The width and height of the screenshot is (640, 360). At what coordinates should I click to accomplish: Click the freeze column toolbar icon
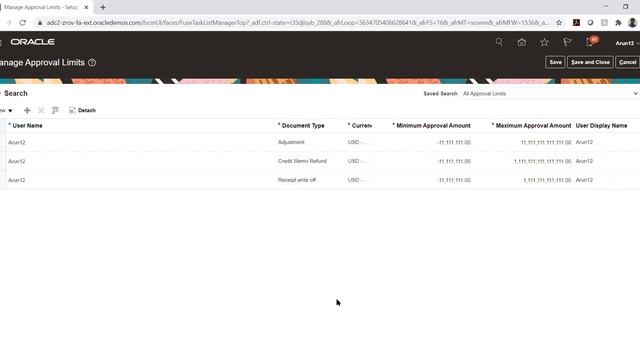(x=55, y=110)
